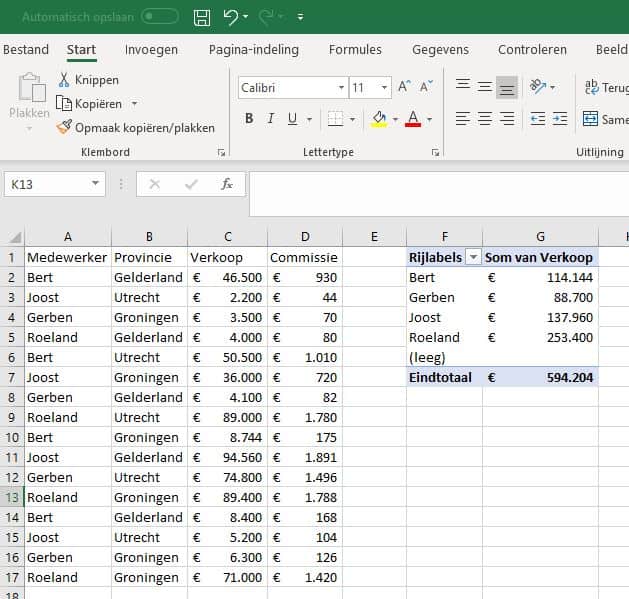The height and width of the screenshot is (599, 629).
Task: Click Knippen to cut selection
Action: (x=89, y=80)
